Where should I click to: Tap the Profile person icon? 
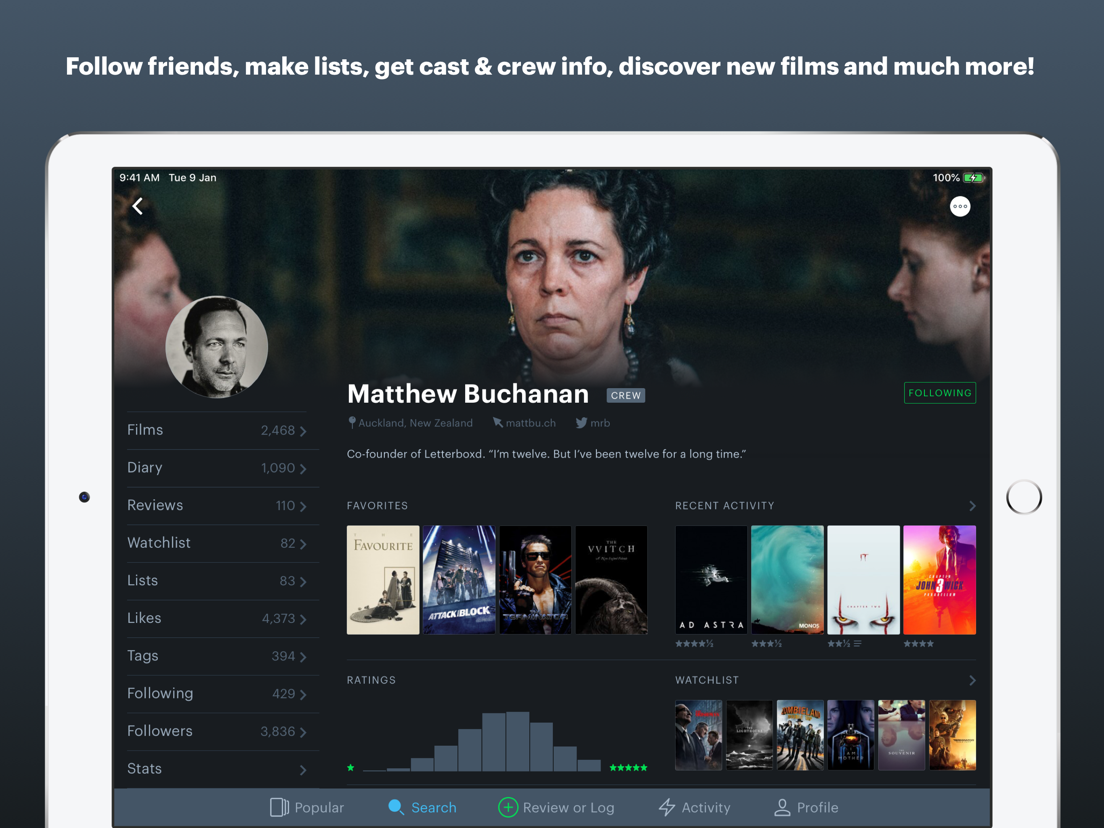(782, 807)
